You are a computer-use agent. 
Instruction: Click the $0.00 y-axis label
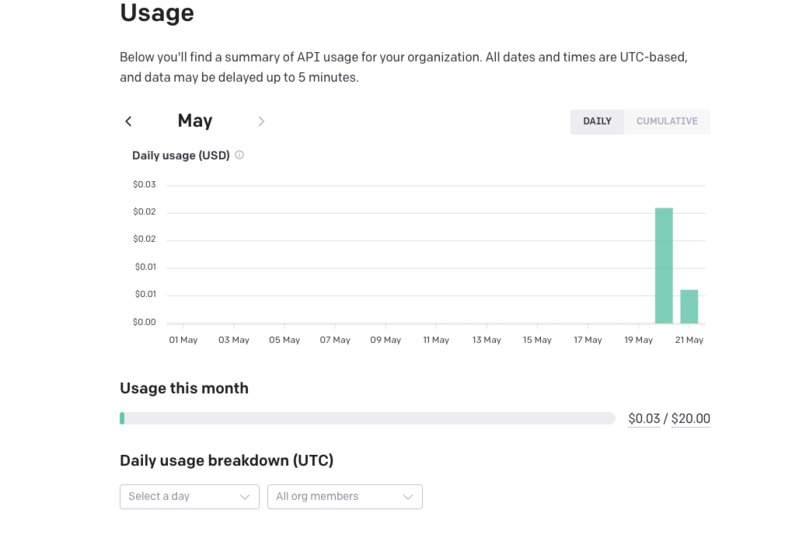[x=144, y=322]
